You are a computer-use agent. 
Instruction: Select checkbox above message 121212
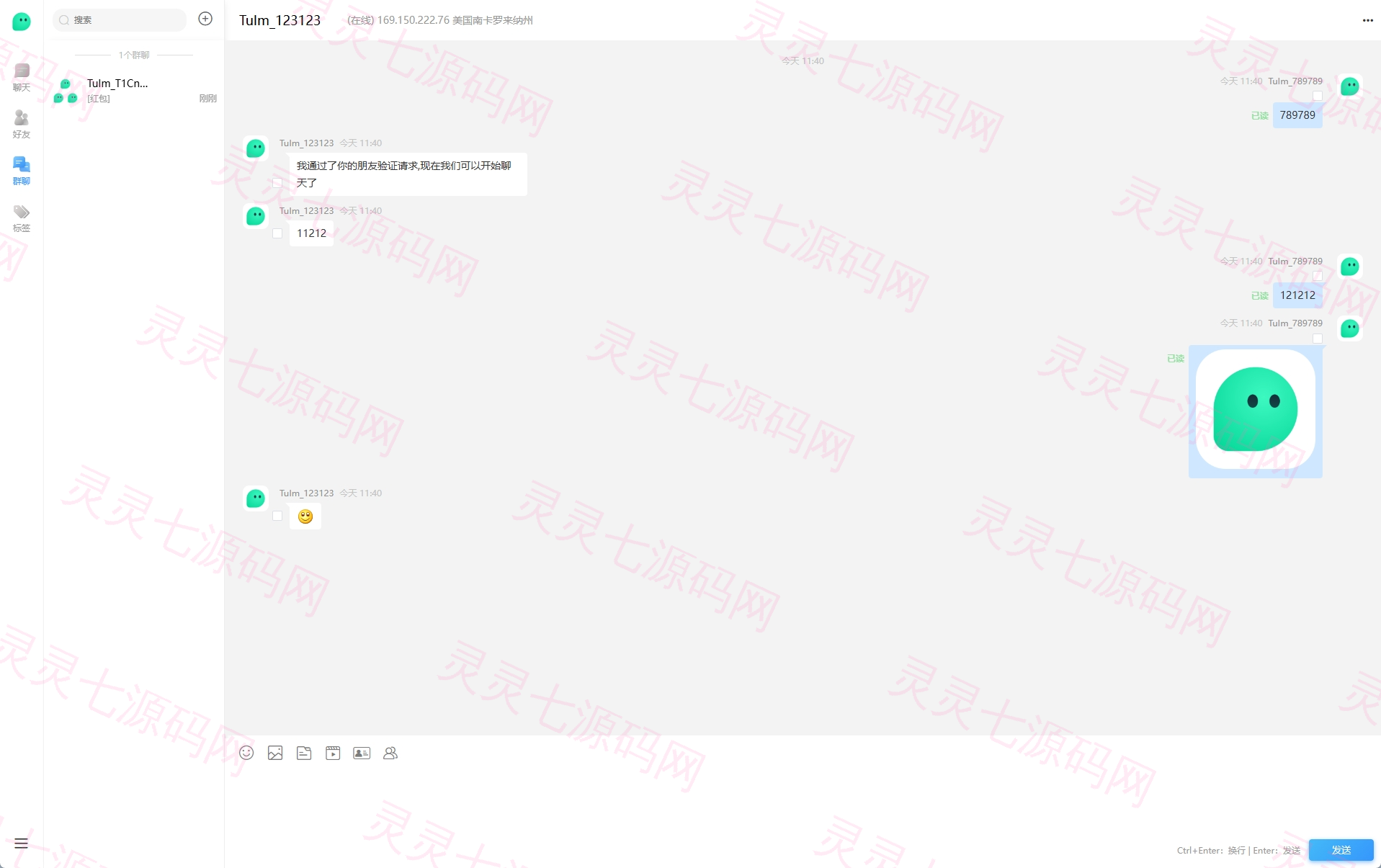pyautogui.click(x=1318, y=276)
